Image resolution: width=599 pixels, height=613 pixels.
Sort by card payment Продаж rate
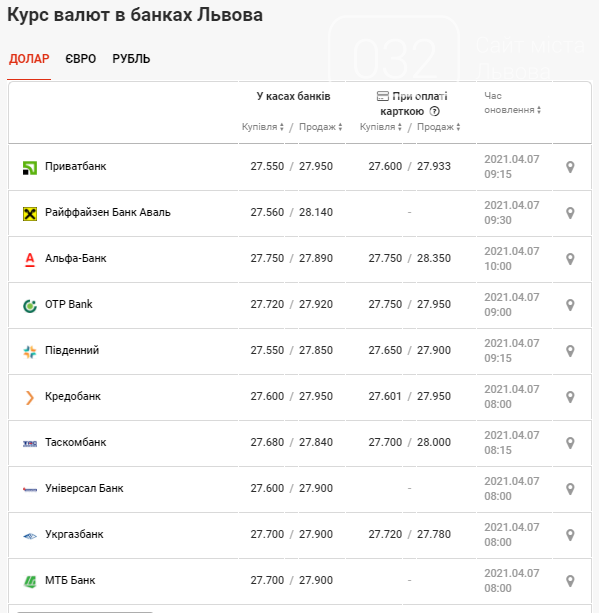[439, 127]
